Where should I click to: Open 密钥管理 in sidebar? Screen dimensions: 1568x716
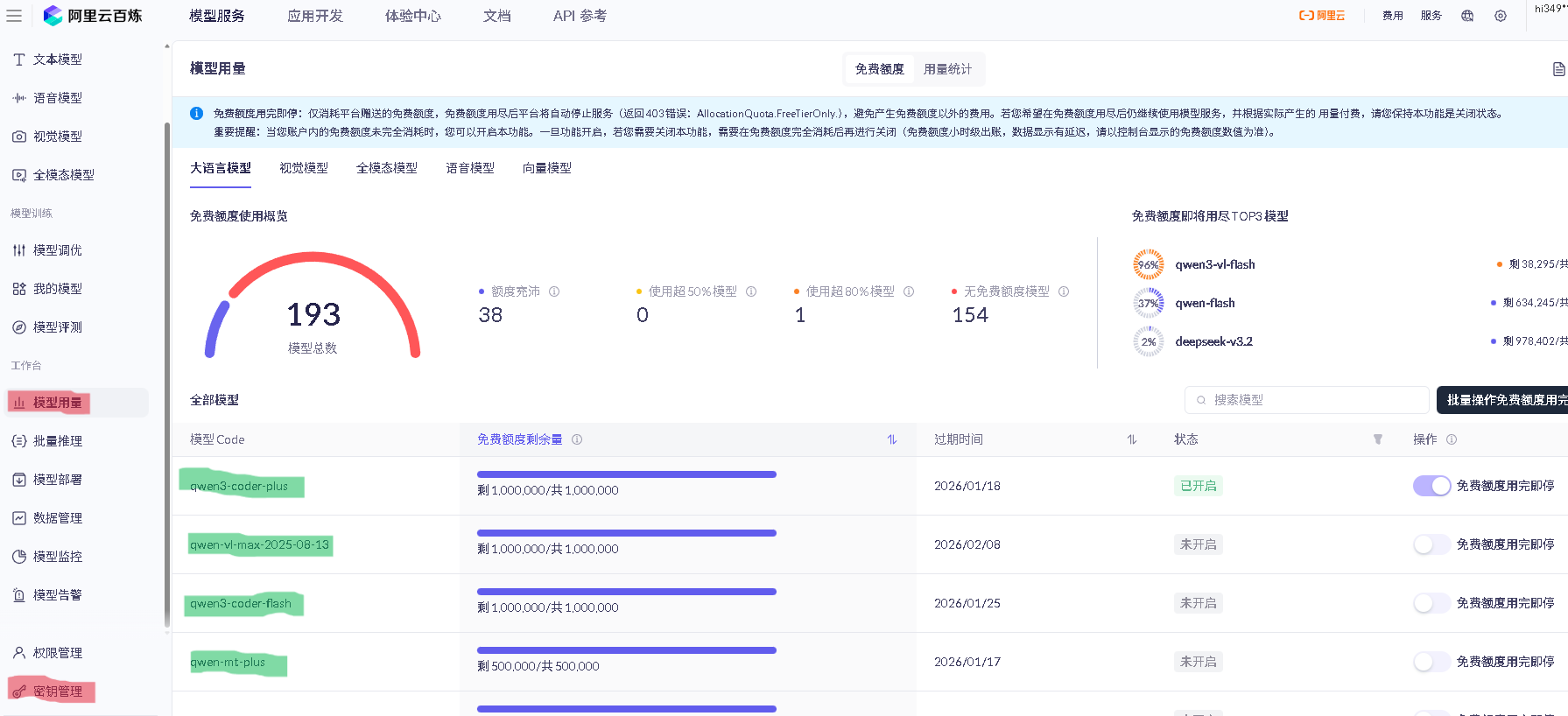pyautogui.click(x=58, y=691)
